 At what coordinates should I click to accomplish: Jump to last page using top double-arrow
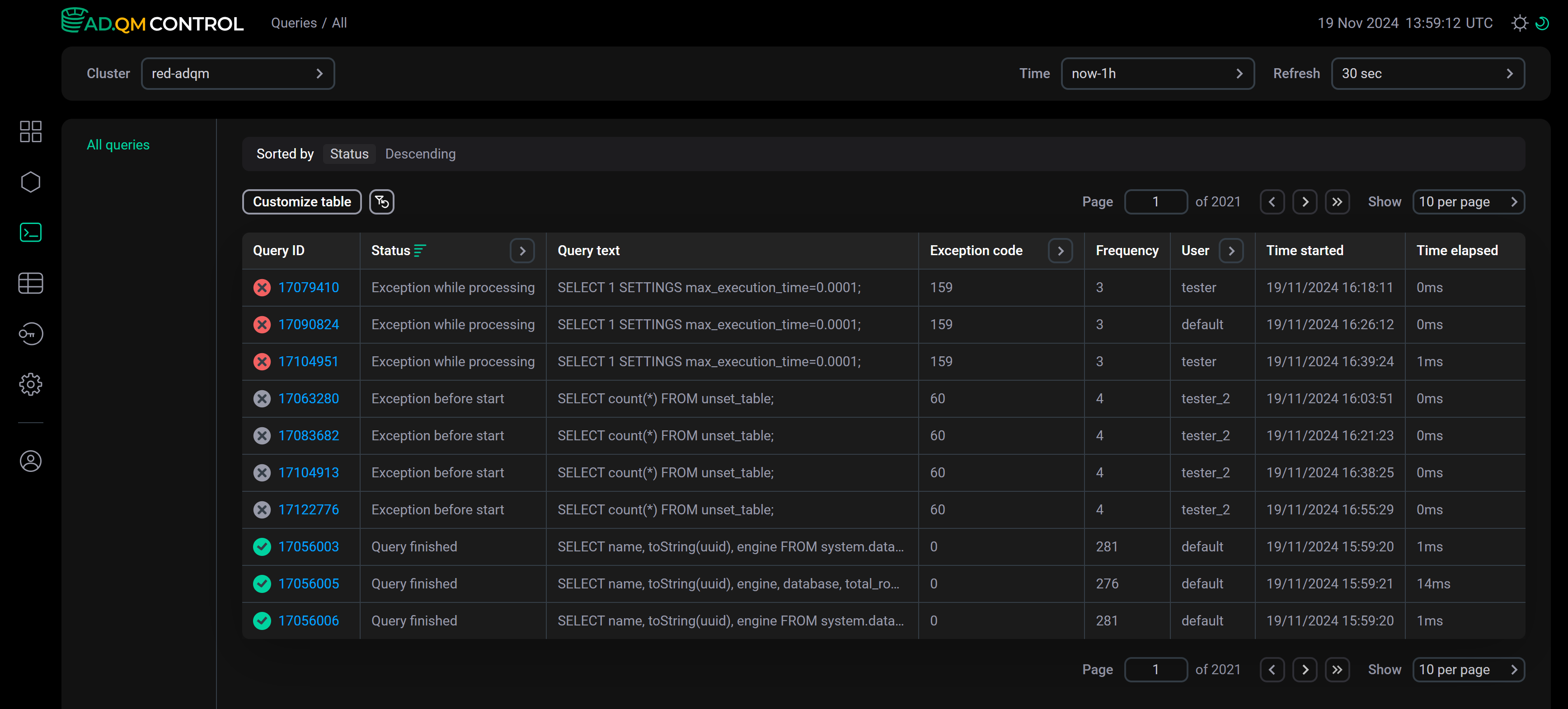(x=1337, y=202)
